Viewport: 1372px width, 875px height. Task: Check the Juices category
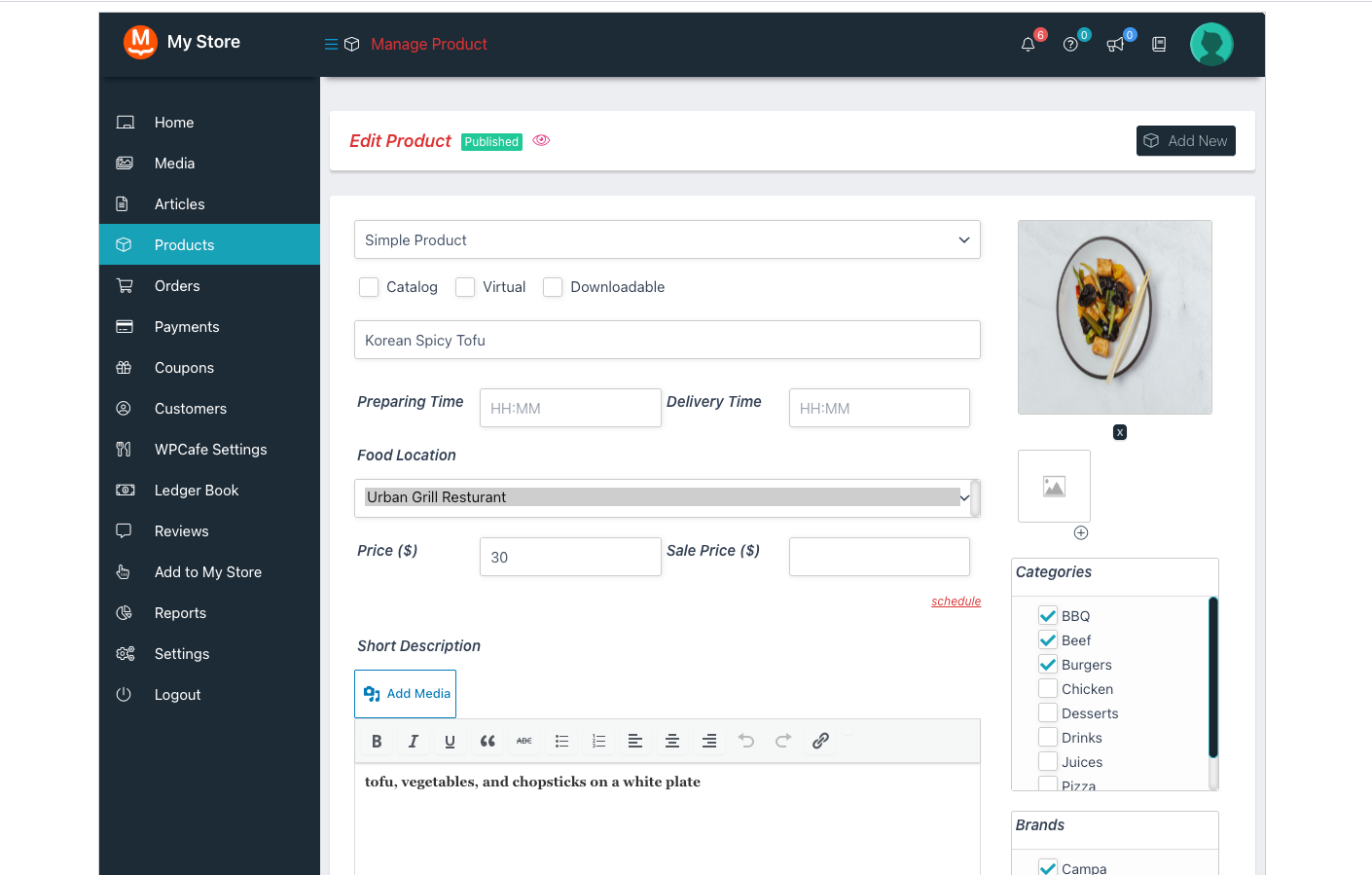tap(1048, 761)
